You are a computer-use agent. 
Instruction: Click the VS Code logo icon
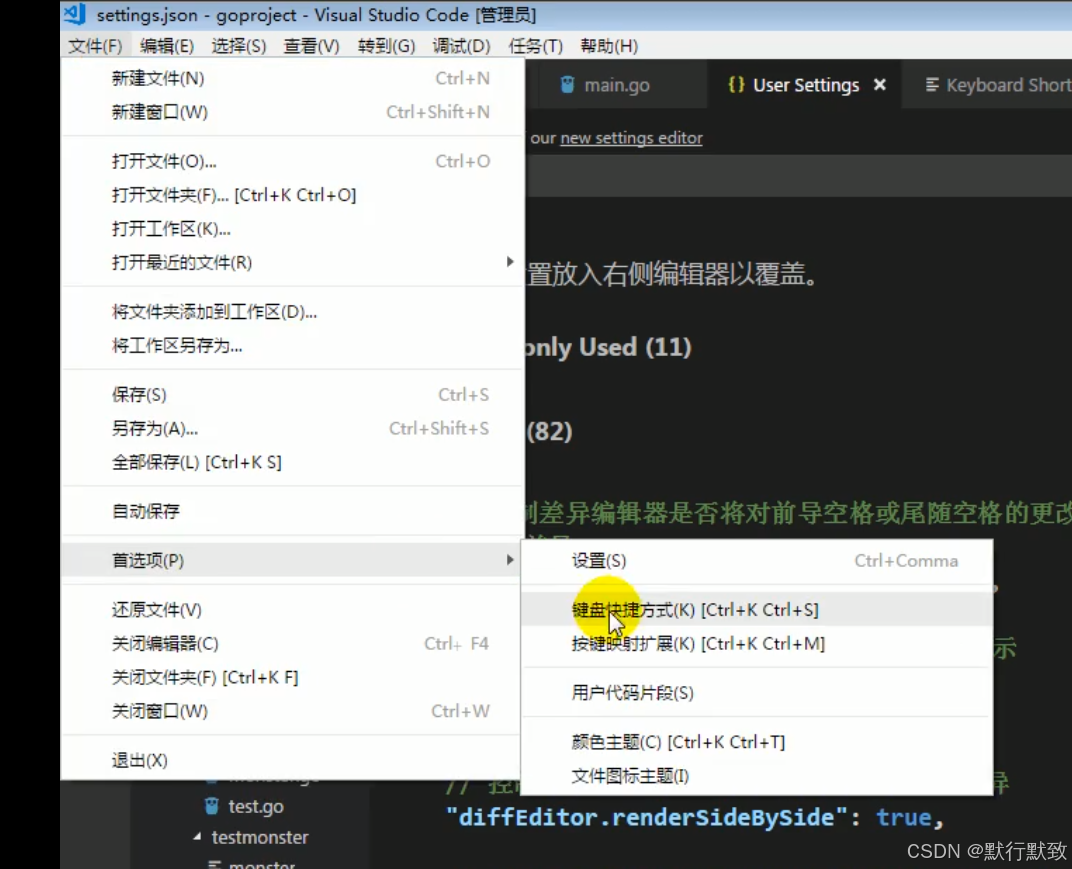tap(75, 14)
